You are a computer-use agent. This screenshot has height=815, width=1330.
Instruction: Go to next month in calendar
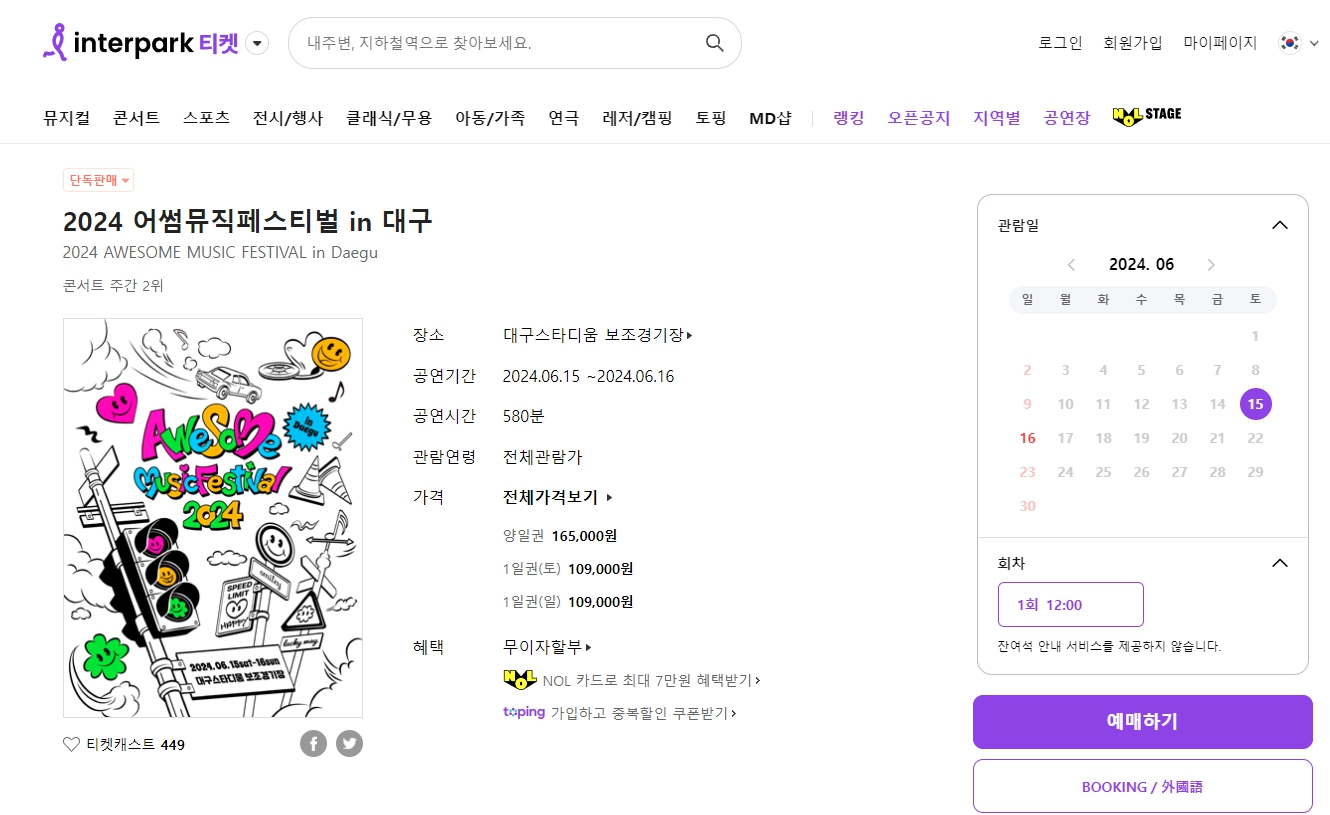click(x=1211, y=265)
